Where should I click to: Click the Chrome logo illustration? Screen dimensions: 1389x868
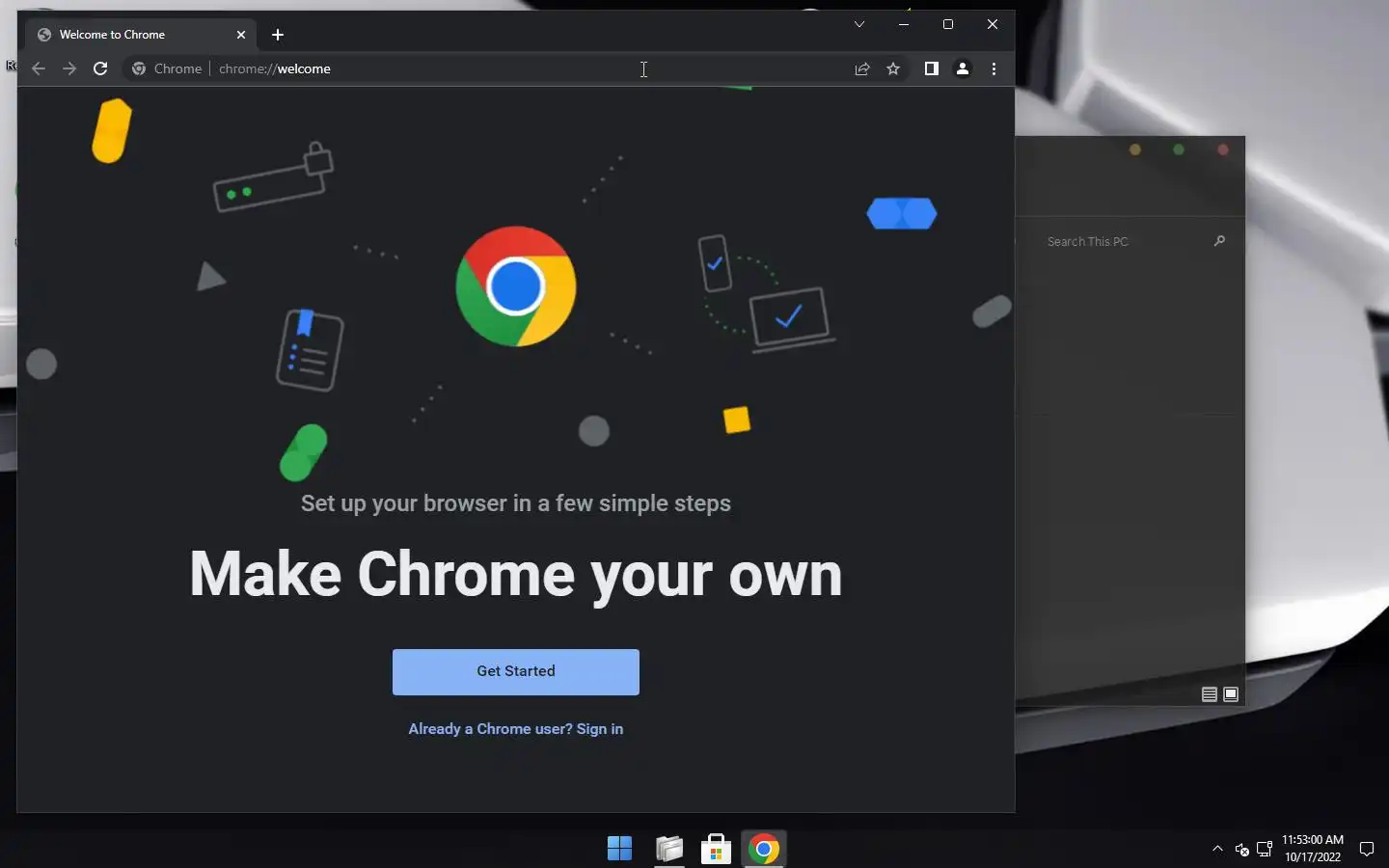(x=516, y=286)
